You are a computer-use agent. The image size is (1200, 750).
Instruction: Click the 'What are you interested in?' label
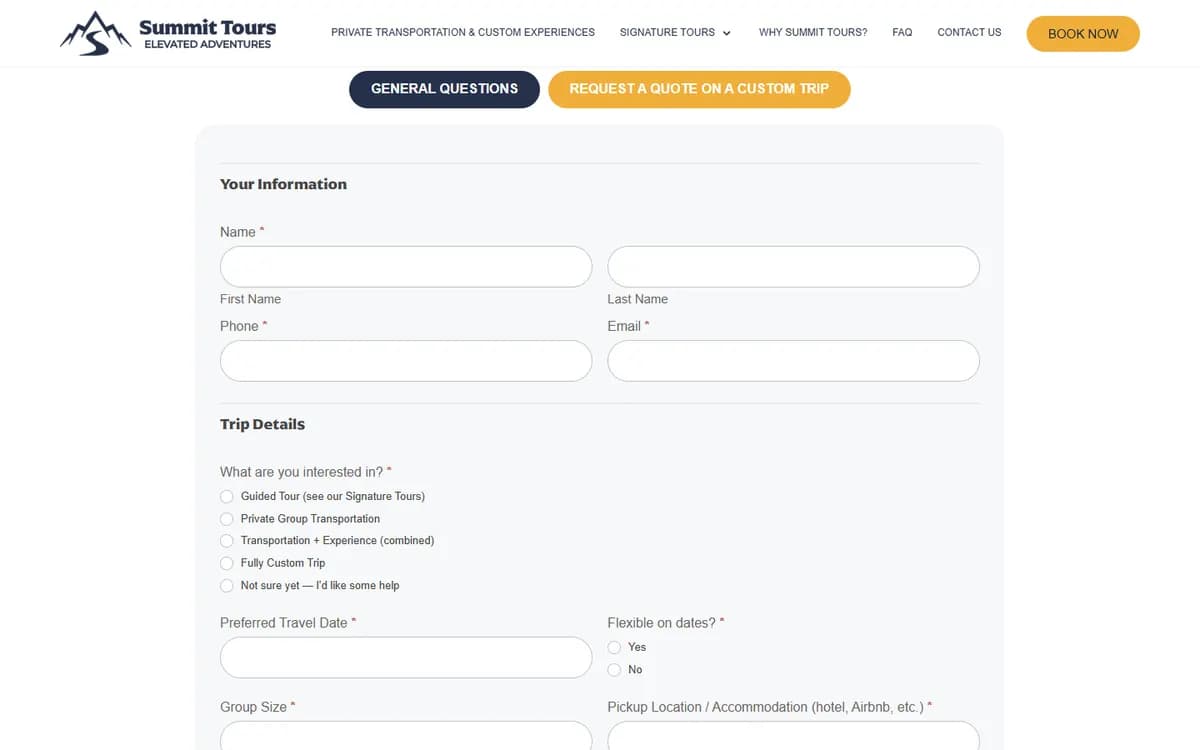click(x=306, y=472)
